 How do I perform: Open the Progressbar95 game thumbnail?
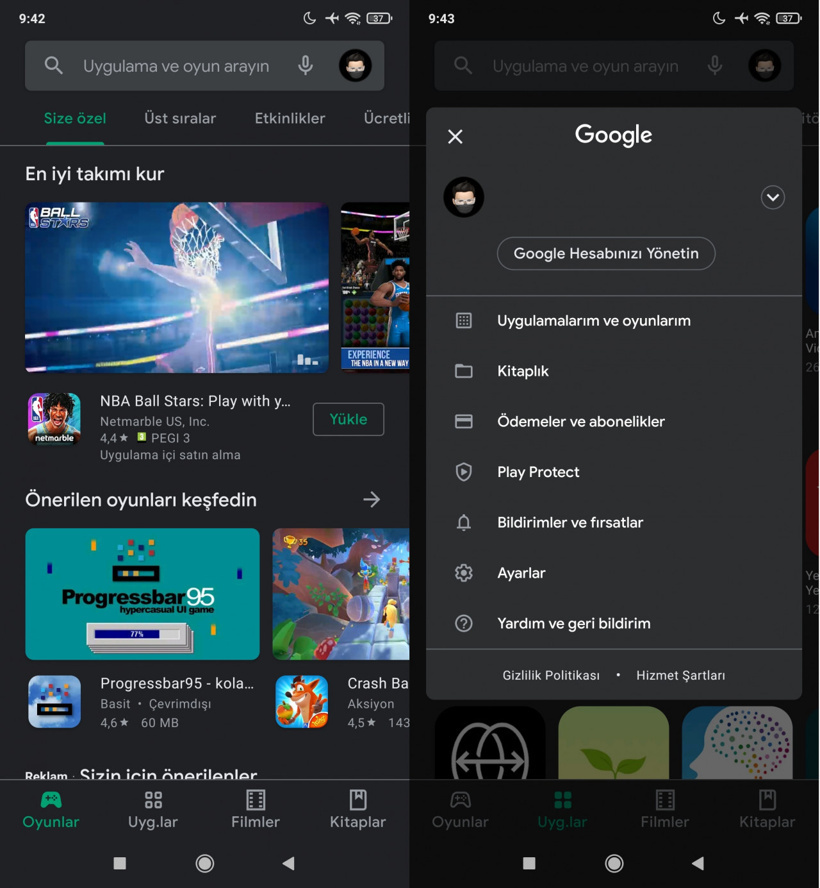[x=142, y=594]
